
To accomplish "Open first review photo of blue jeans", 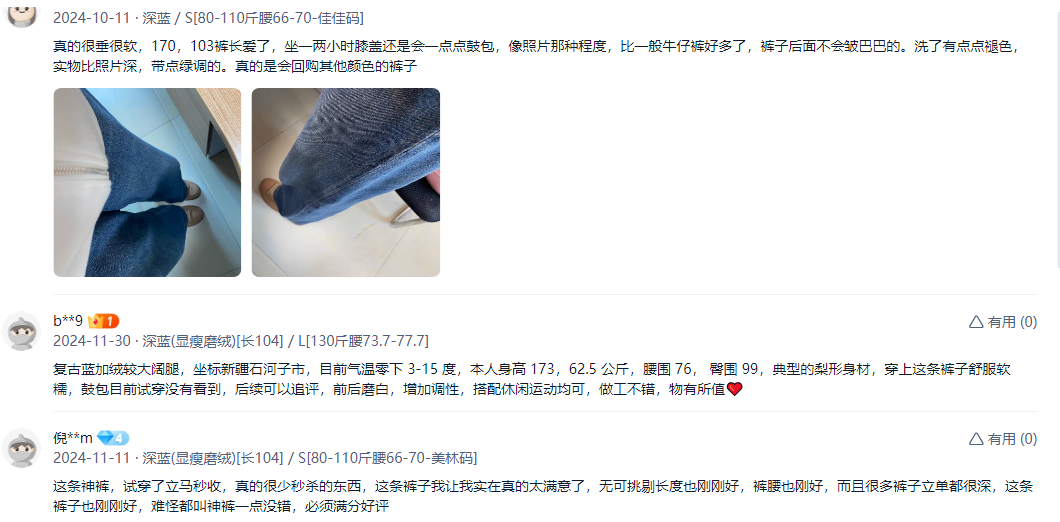I will point(147,183).
